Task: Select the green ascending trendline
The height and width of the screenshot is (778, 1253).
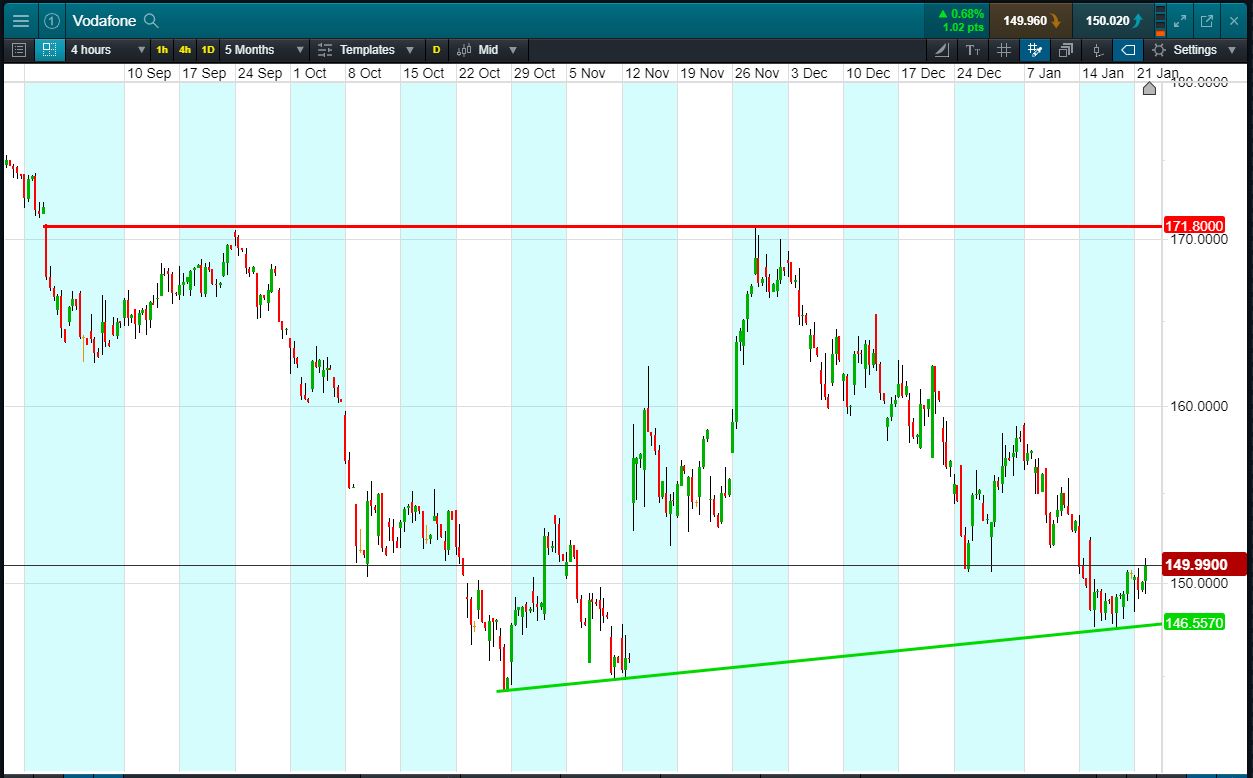Action: coord(830,657)
